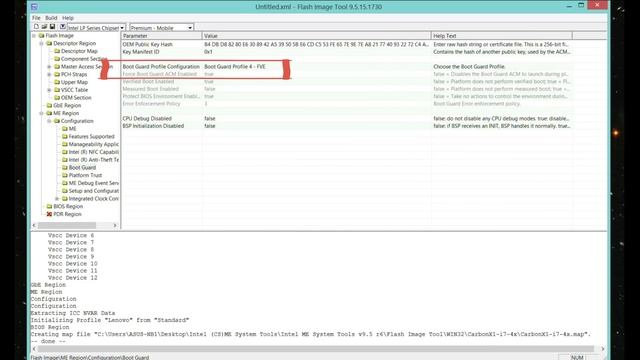This screenshot has width=640, height=360.
Task: Click the Platform Trust folder icon
Action: tap(64, 175)
